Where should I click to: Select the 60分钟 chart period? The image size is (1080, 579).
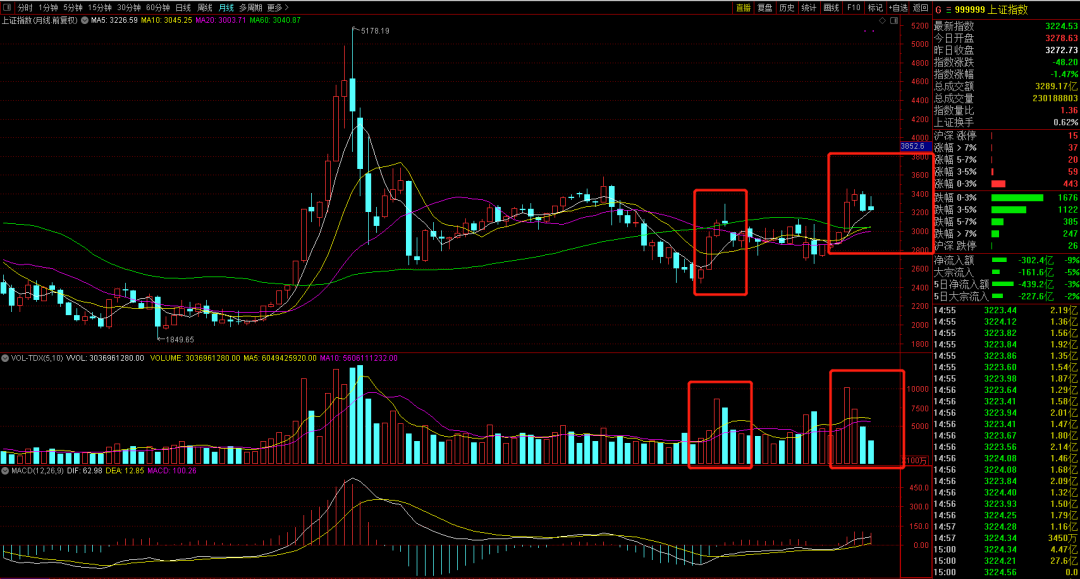(158, 8)
